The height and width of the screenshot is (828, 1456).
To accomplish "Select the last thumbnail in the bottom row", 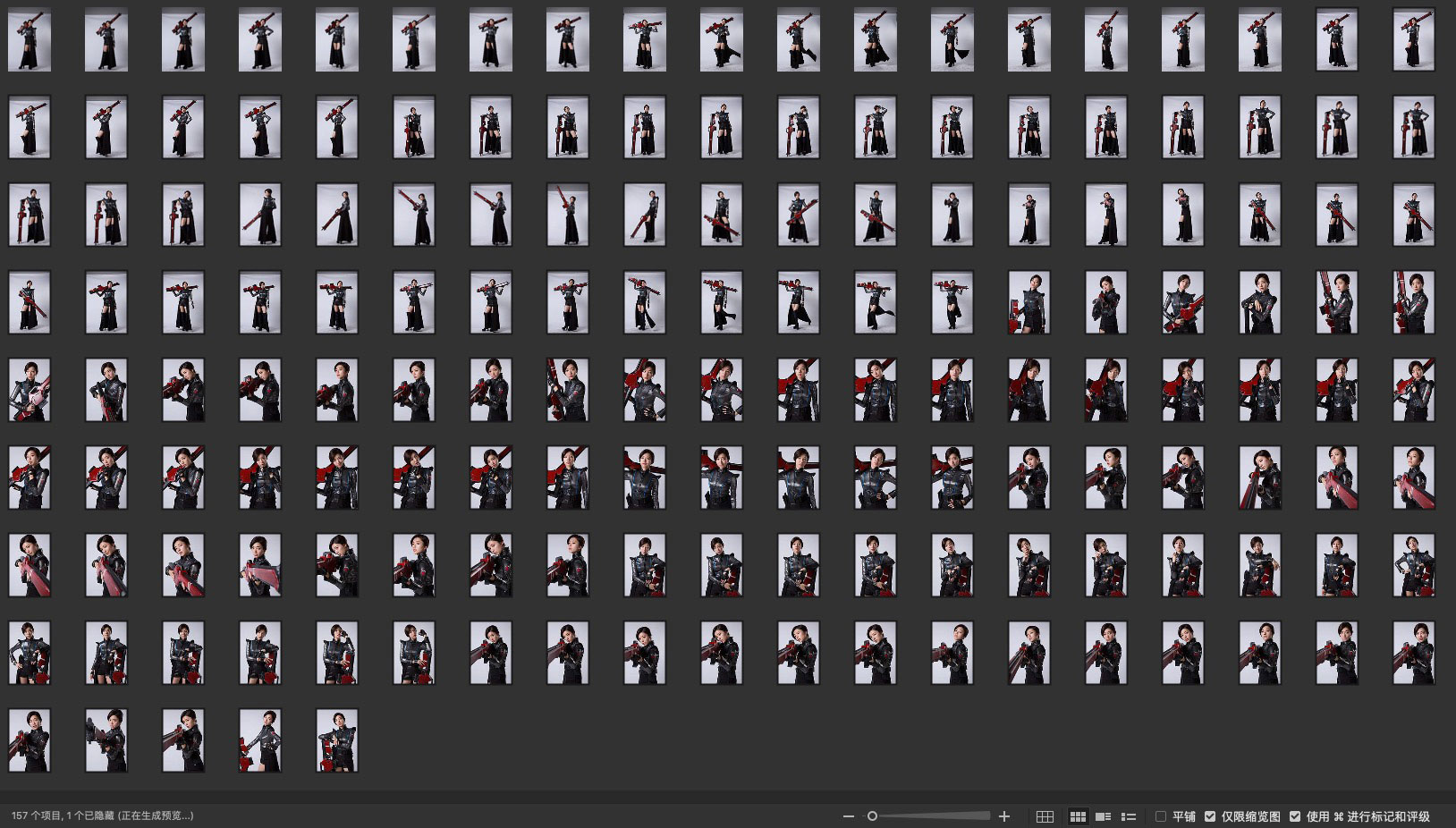I will 337,740.
